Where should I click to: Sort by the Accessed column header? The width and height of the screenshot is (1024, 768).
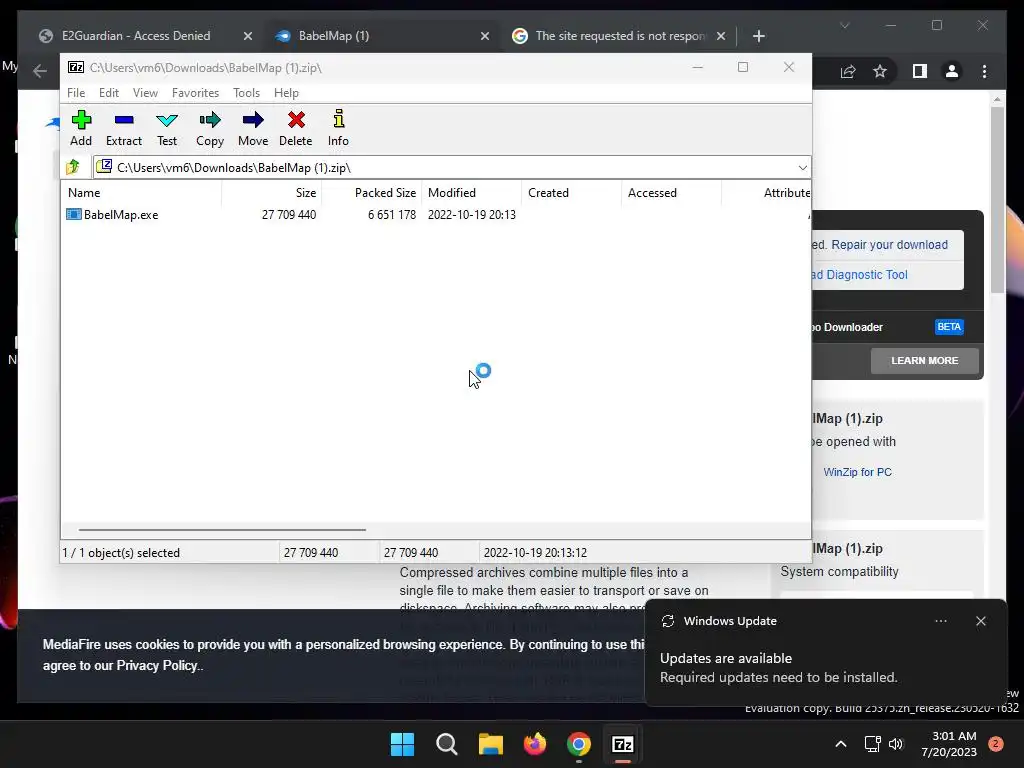click(671, 193)
